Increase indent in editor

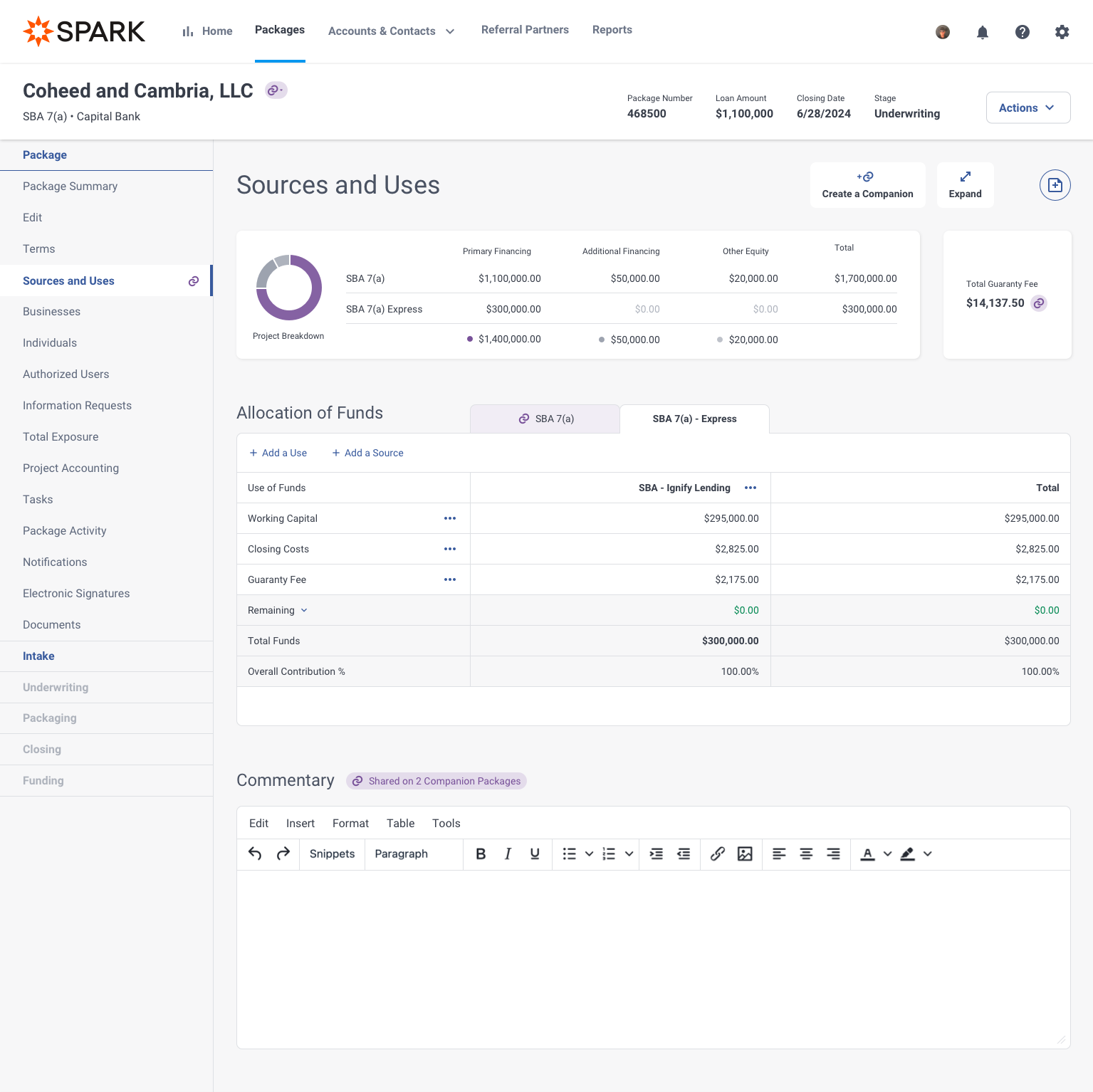pyautogui.click(x=657, y=854)
